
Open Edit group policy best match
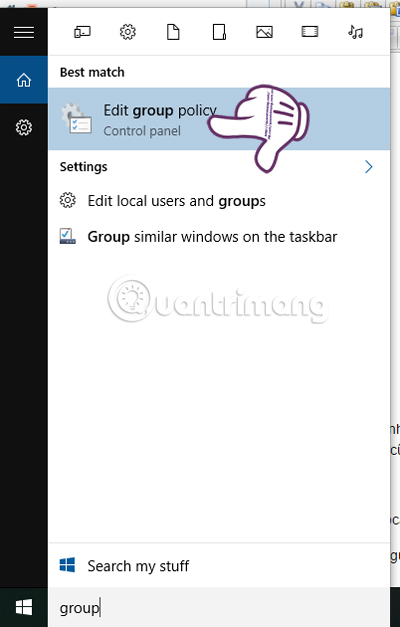click(x=219, y=119)
